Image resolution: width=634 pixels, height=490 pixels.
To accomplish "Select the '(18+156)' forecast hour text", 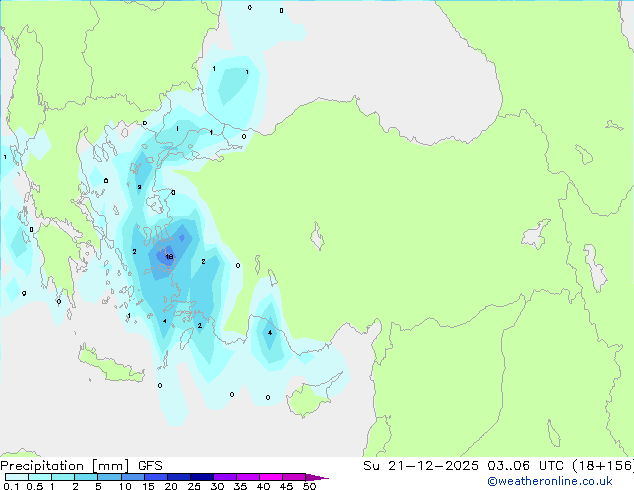I will click(602, 466).
